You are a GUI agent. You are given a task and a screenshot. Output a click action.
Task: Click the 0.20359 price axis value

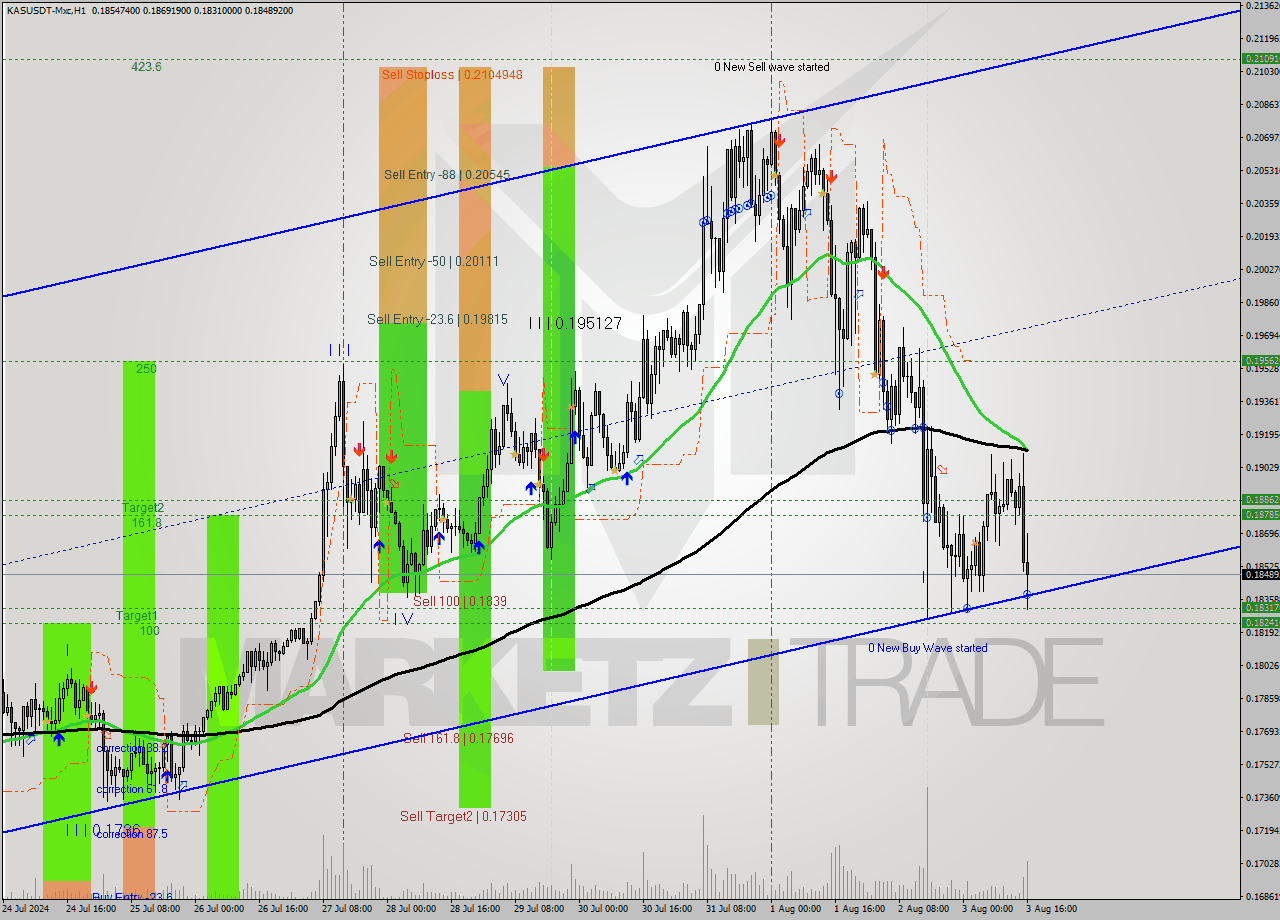click(x=1261, y=203)
